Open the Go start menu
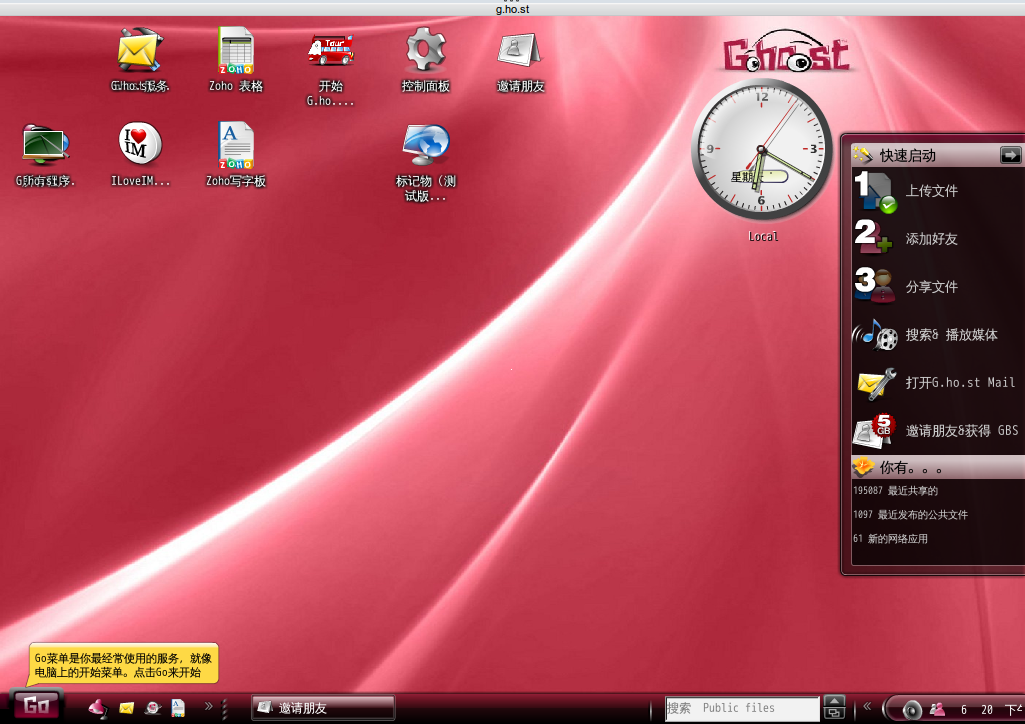 [37, 705]
